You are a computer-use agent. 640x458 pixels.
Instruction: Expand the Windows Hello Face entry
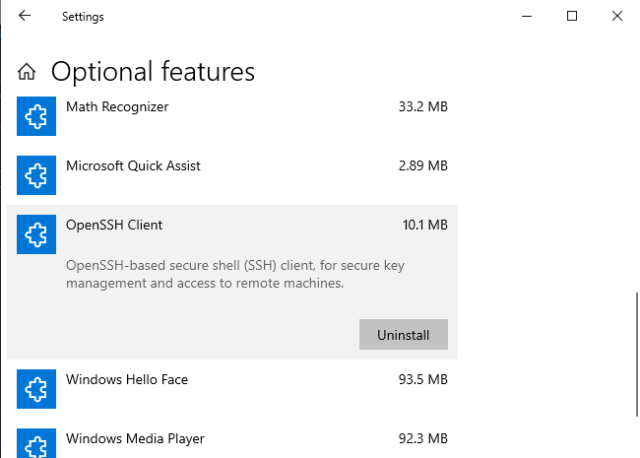[x=230, y=380]
